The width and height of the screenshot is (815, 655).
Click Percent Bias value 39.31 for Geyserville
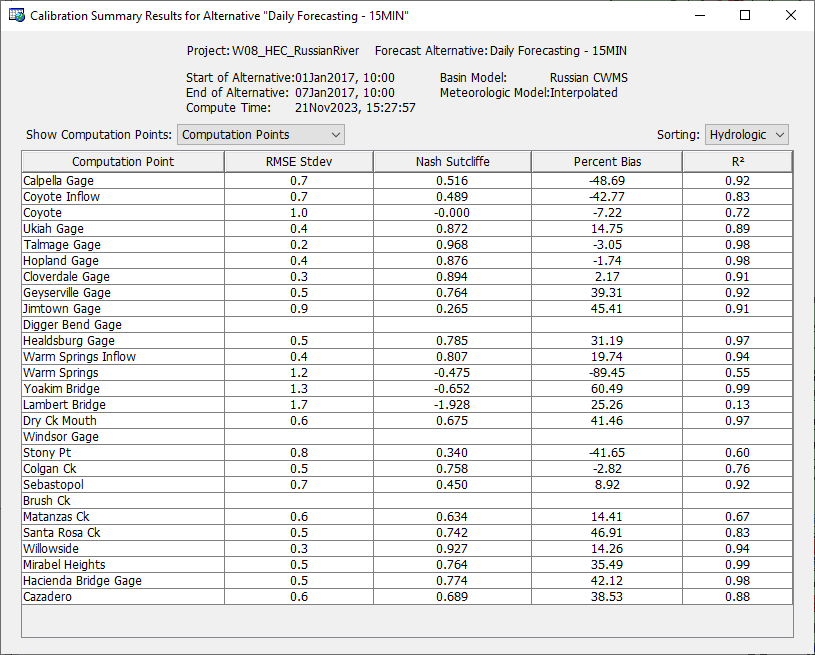pos(607,293)
